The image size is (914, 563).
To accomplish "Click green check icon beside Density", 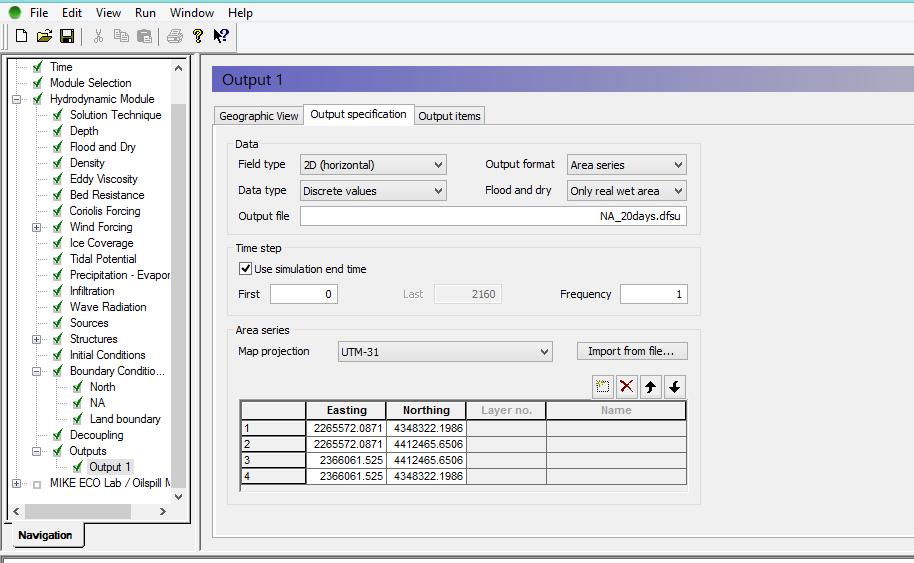I will (x=58, y=163).
